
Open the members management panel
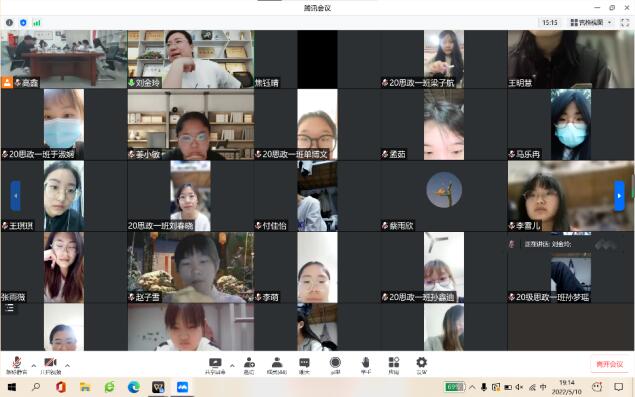[277, 365]
